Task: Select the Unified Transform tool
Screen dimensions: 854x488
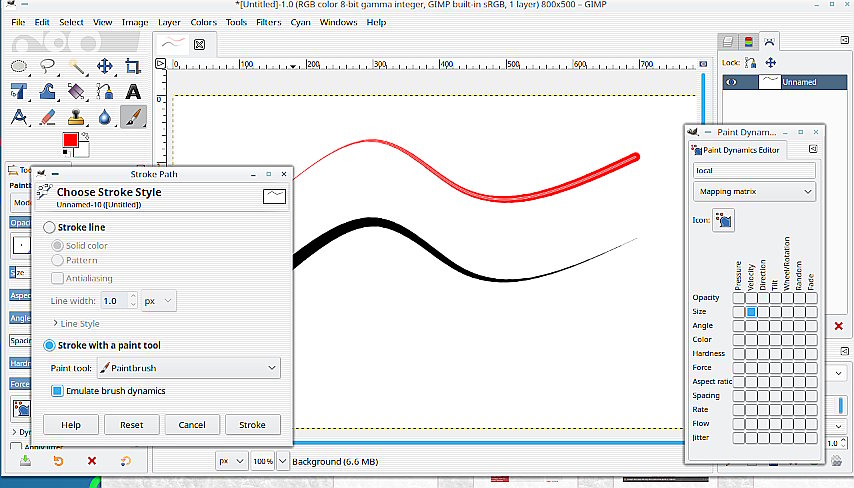Action: pos(19,91)
